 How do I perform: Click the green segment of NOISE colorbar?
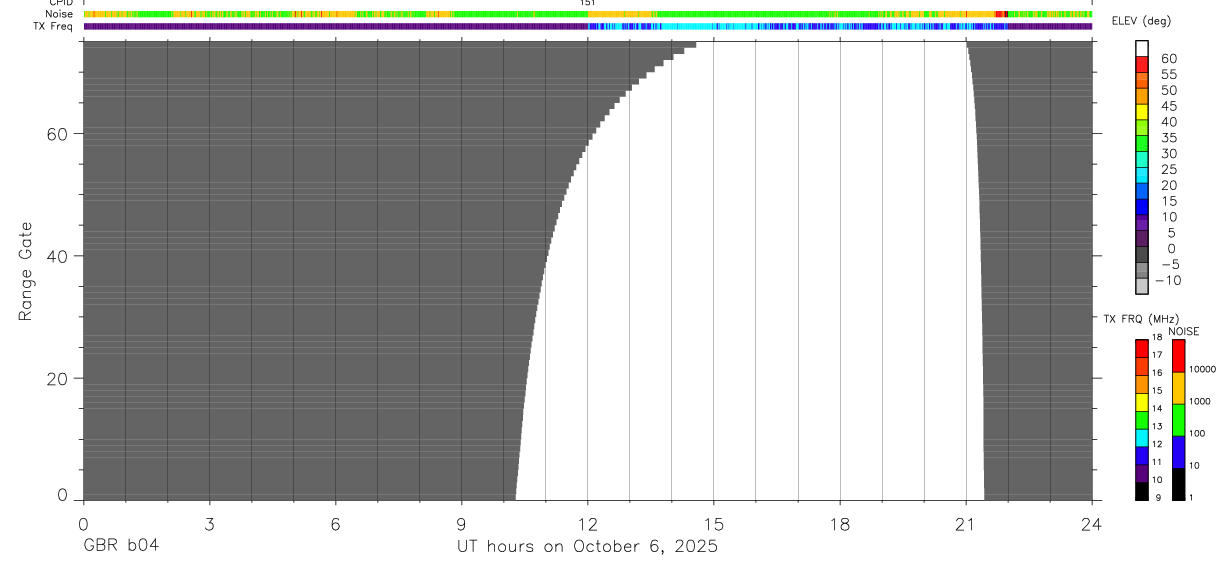(1178, 420)
